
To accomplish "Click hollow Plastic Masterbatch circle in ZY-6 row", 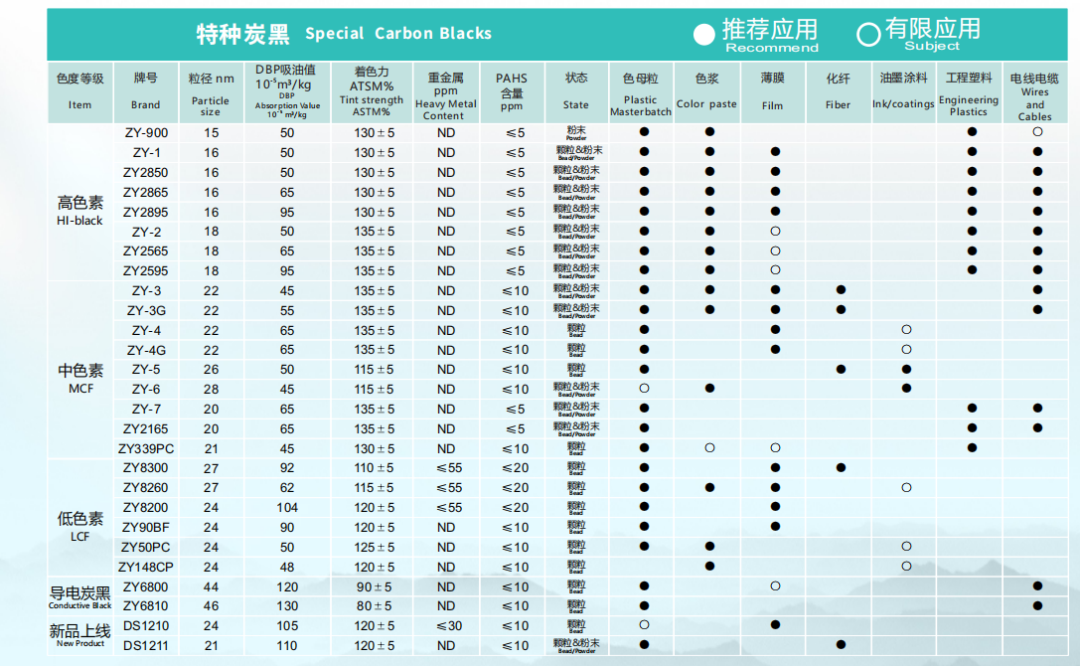I will click(x=644, y=388).
